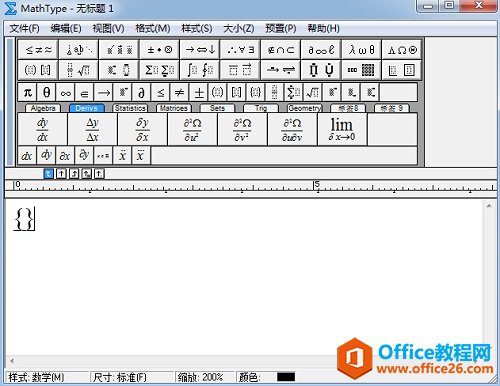Open the relational symbols palette (≤≠≈)
The width and height of the screenshot is (500, 386).
(38, 50)
